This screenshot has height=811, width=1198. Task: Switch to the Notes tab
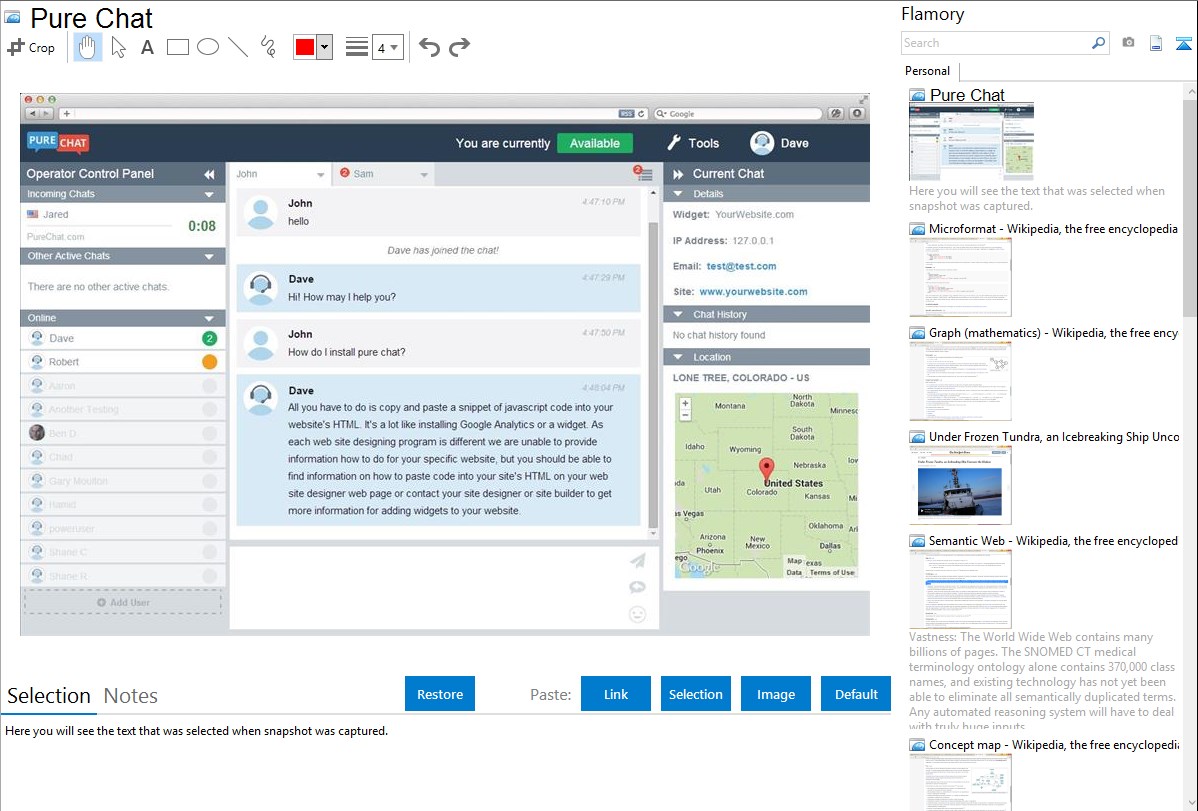click(131, 696)
